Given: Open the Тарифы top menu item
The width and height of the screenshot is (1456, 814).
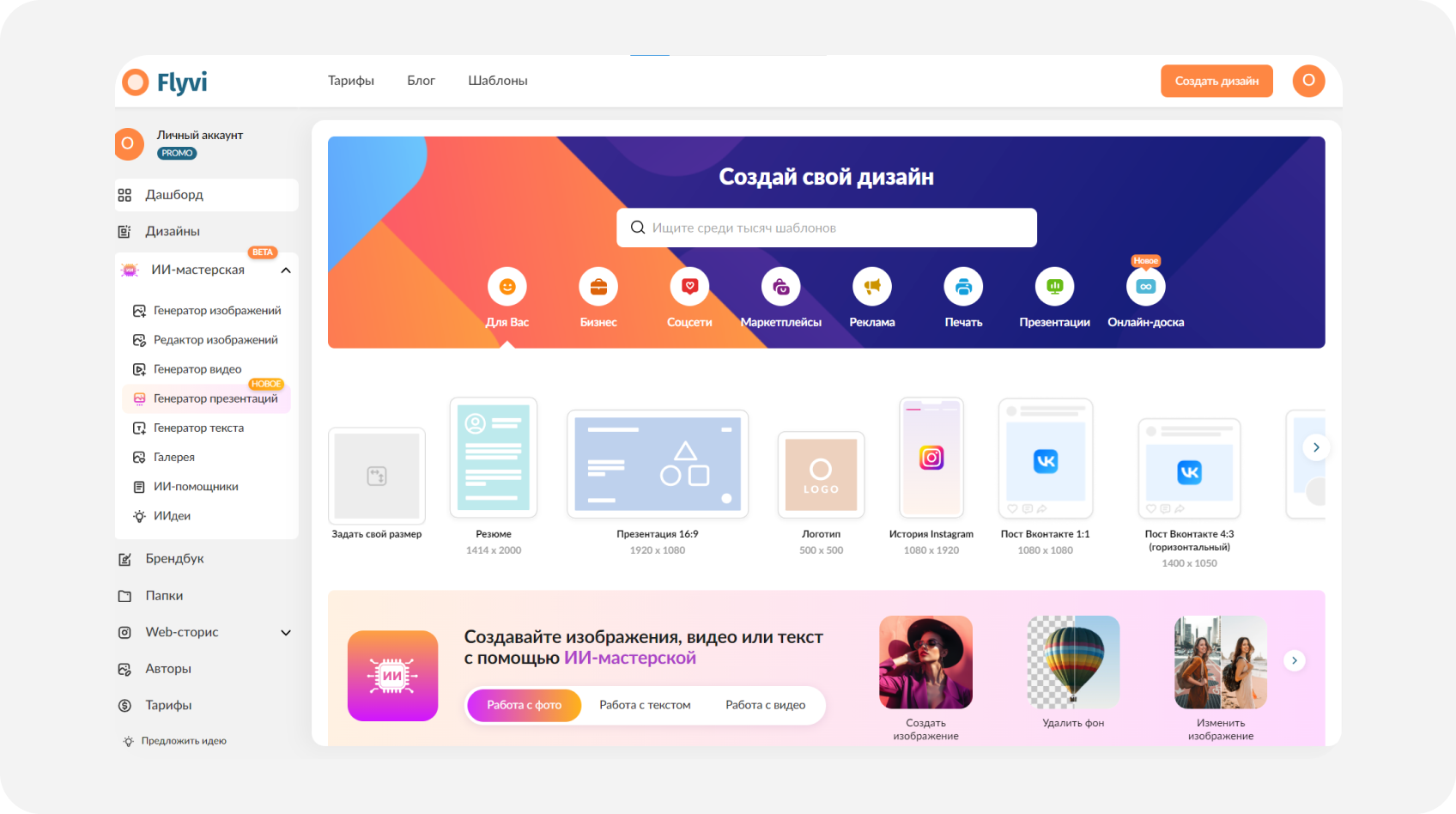Looking at the screenshot, I should 351,81.
